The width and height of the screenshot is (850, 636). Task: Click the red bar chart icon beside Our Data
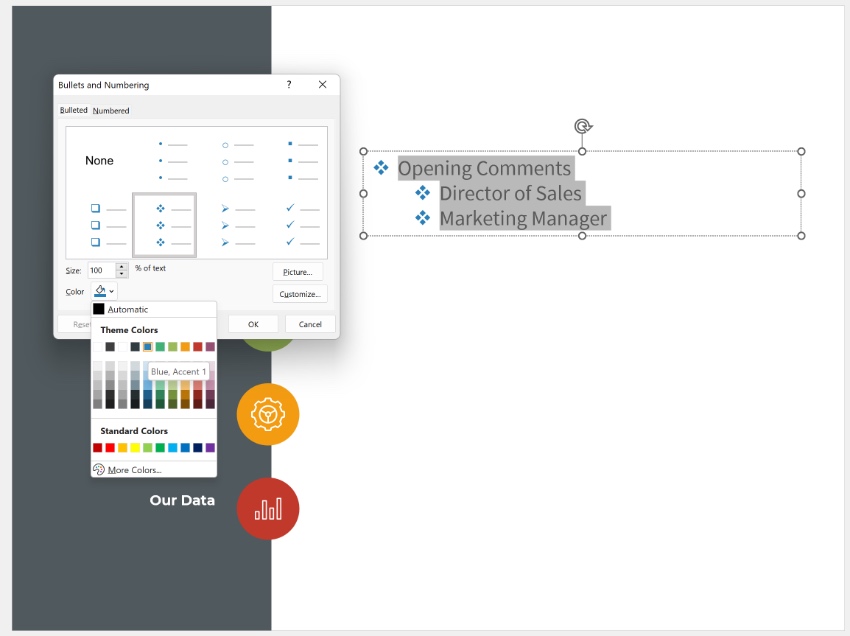267,508
